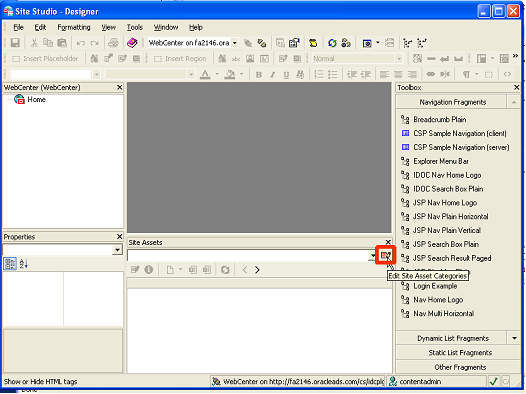
Task: Click the purple book help icon
Action: point(132,43)
